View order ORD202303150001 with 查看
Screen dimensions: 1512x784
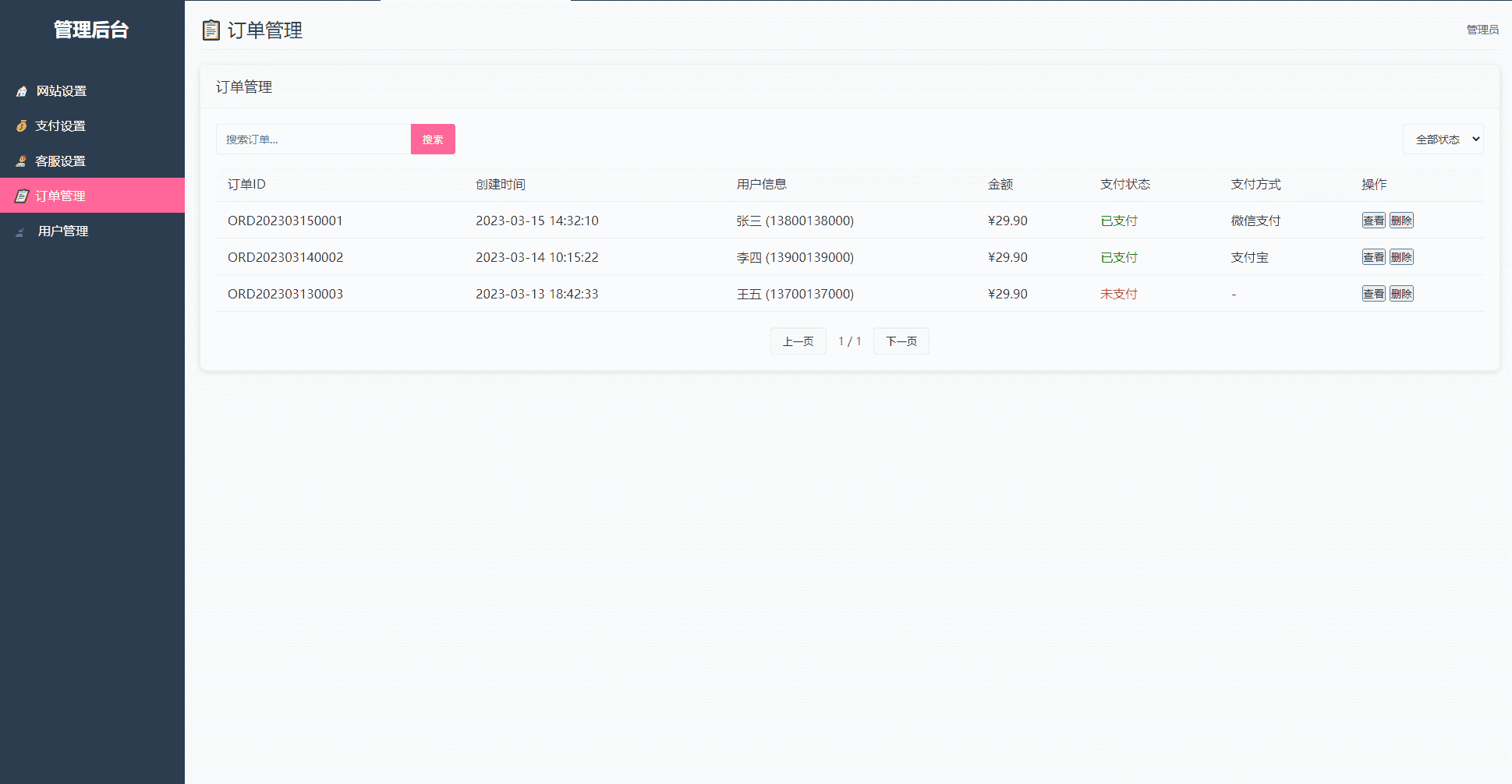1373,221
